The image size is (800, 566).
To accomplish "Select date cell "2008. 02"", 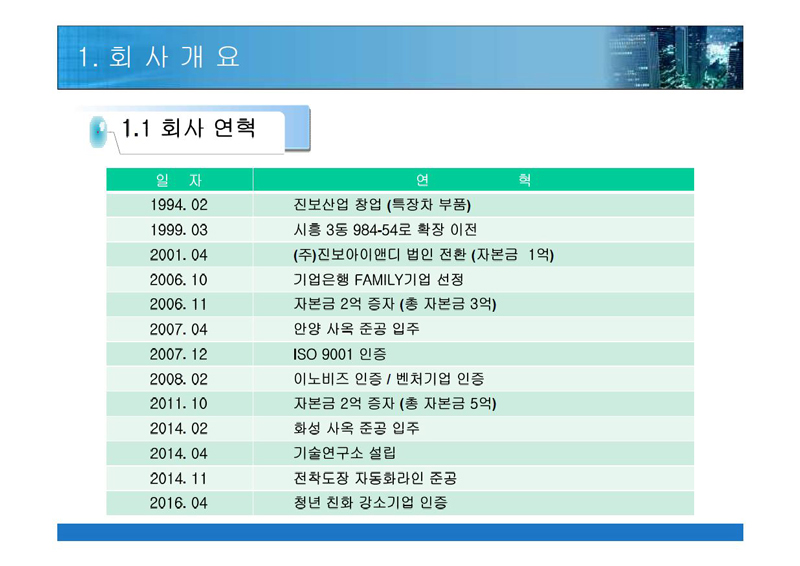I will pyautogui.click(x=179, y=379).
